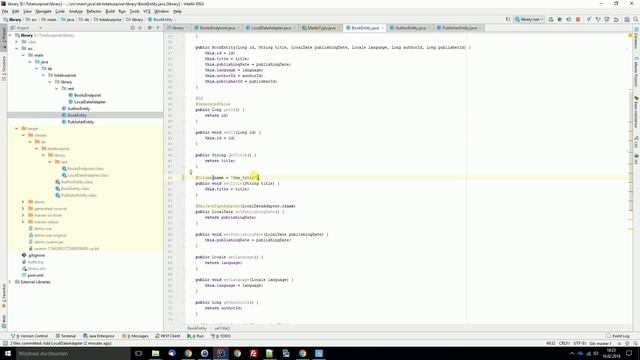Open the Run tool window

click(x=196, y=336)
